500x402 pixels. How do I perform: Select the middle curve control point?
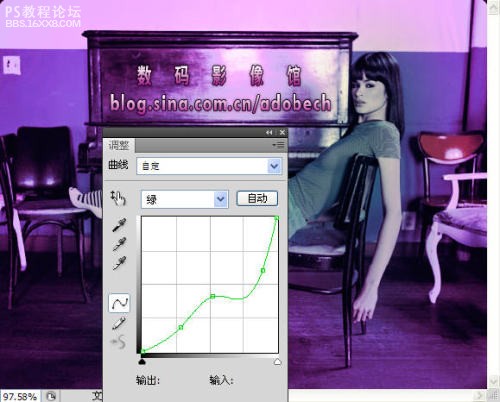pyautogui.click(x=213, y=296)
